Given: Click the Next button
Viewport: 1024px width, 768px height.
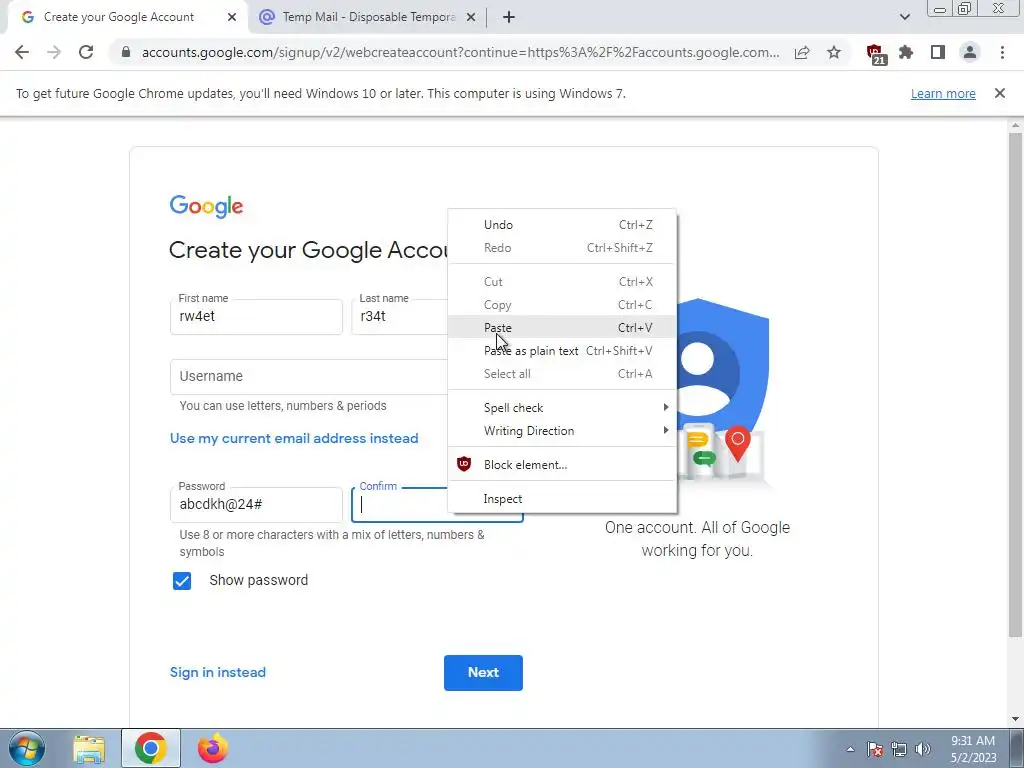Looking at the screenshot, I should coord(483,673).
